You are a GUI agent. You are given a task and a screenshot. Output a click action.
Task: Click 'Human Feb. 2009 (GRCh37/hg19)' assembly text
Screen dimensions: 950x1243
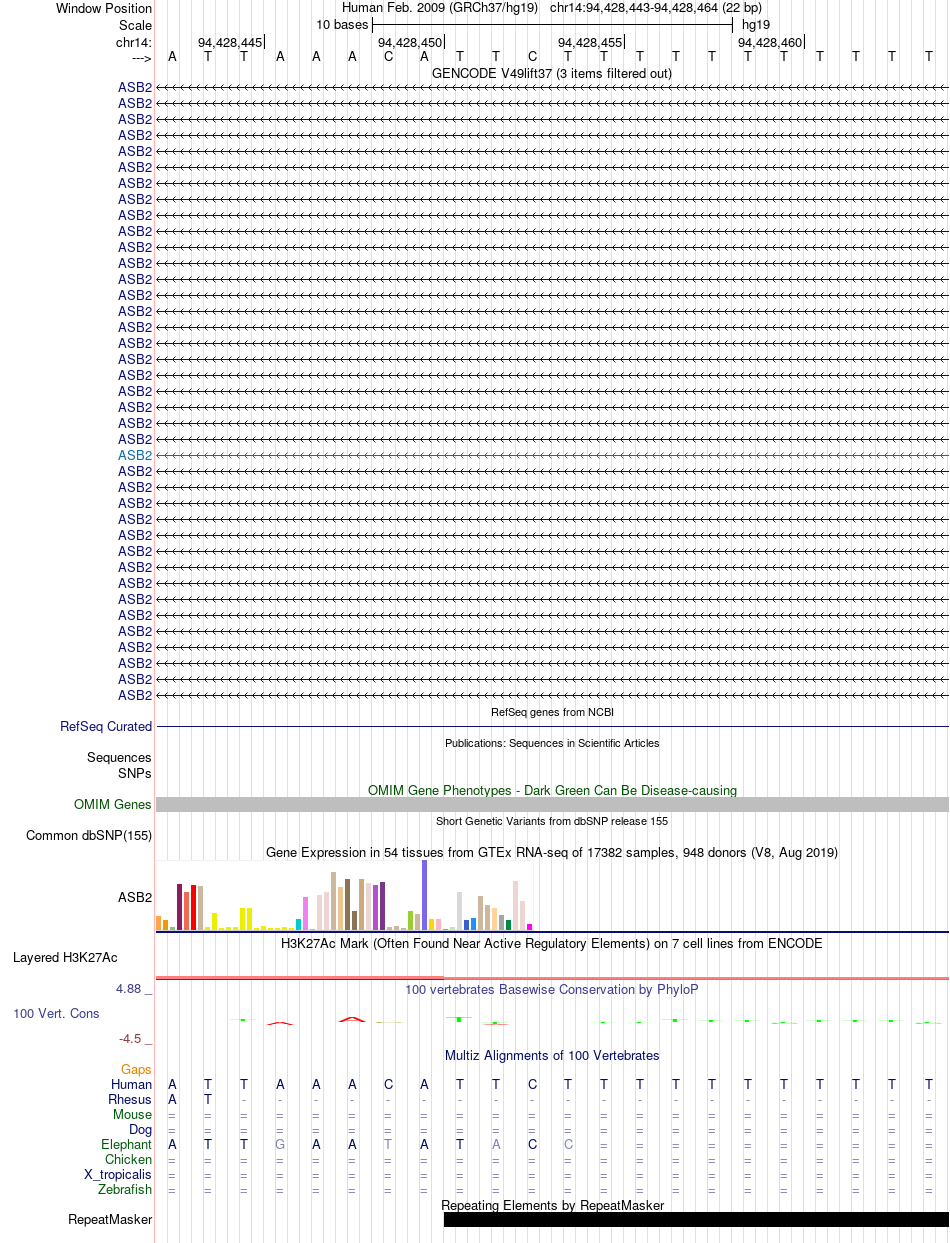click(440, 8)
